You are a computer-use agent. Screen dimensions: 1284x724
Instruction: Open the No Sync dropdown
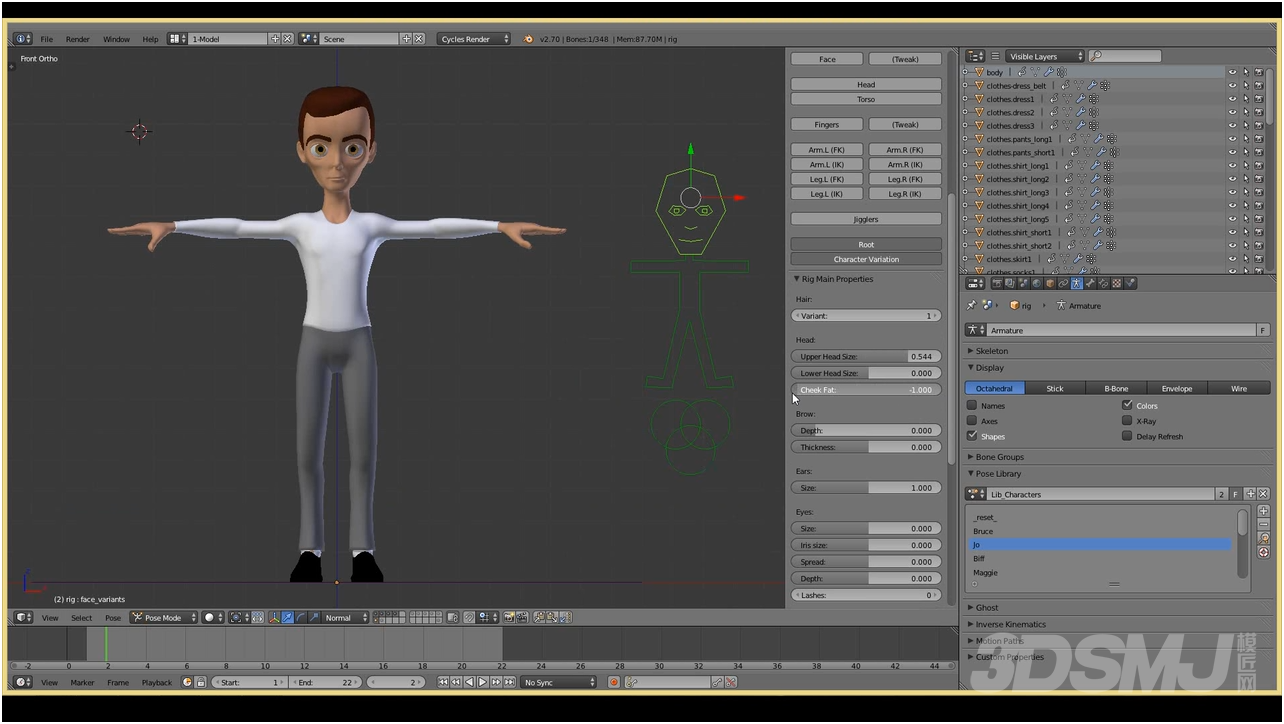coord(559,682)
